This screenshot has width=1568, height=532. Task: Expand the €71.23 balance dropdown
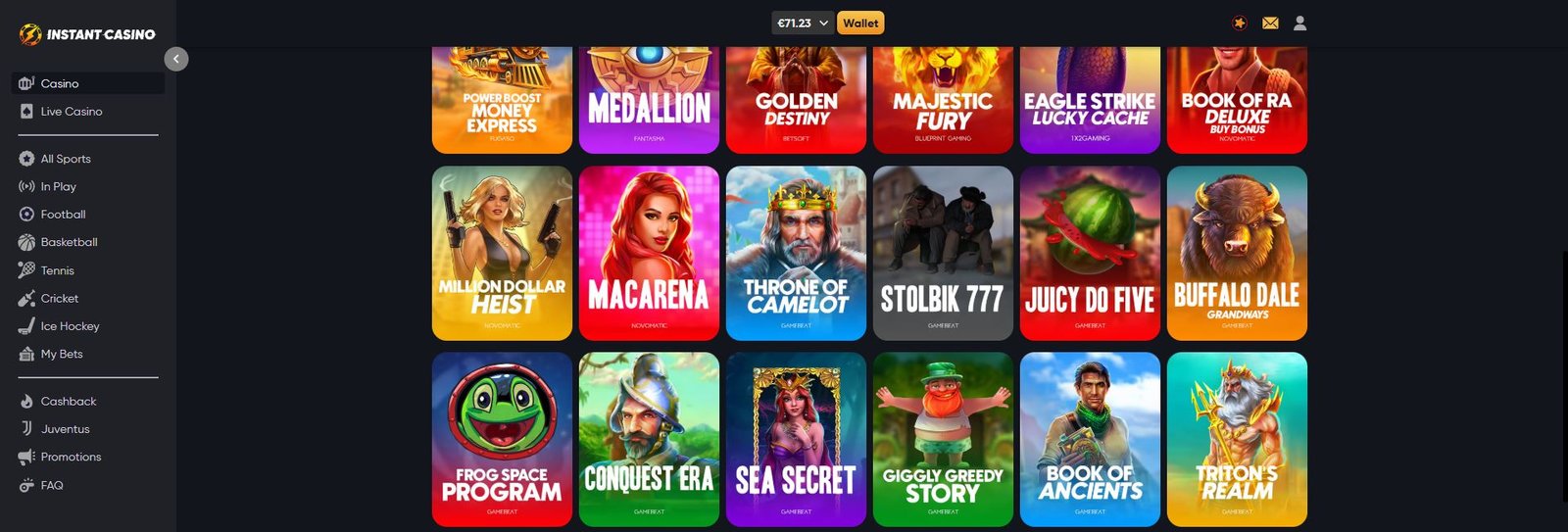pyautogui.click(x=803, y=23)
